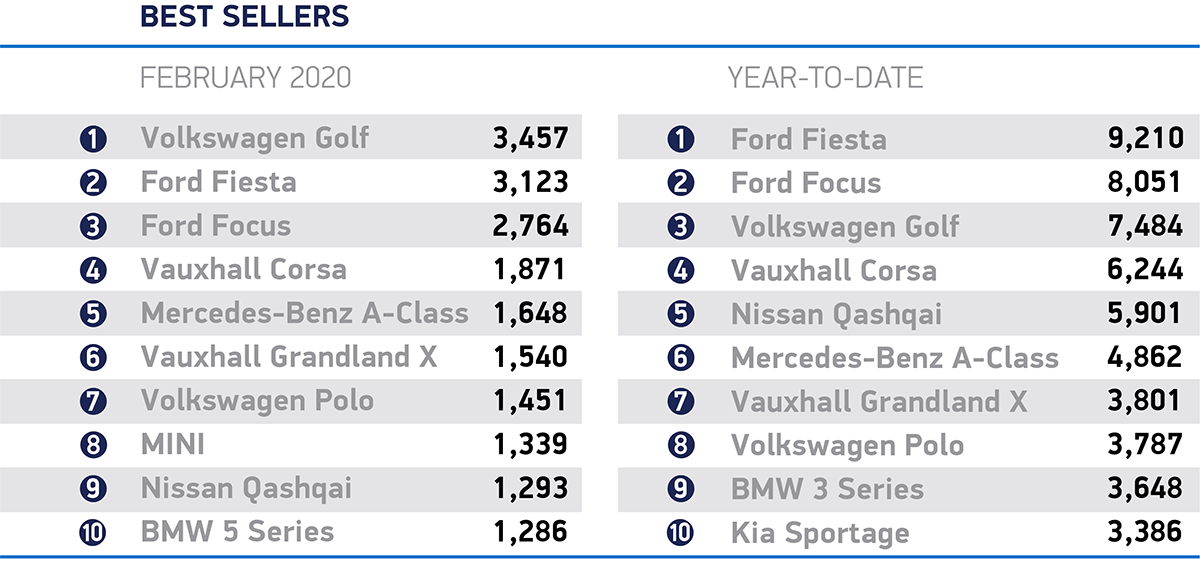The width and height of the screenshot is (1200, 561).
Task: Click rank 5 badge next to Nissan Qashqai in Year-to-date
Action: pos(681,315)
